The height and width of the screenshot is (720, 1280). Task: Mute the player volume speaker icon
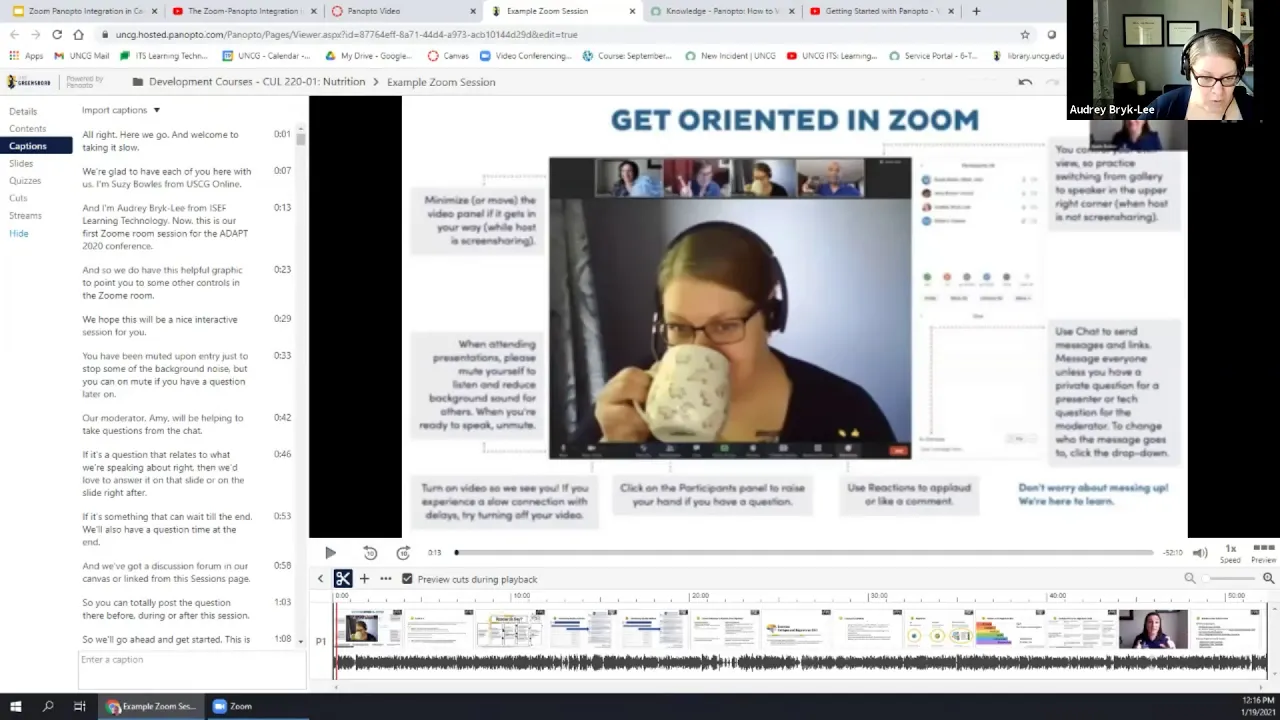click(x=1200, y=552)
